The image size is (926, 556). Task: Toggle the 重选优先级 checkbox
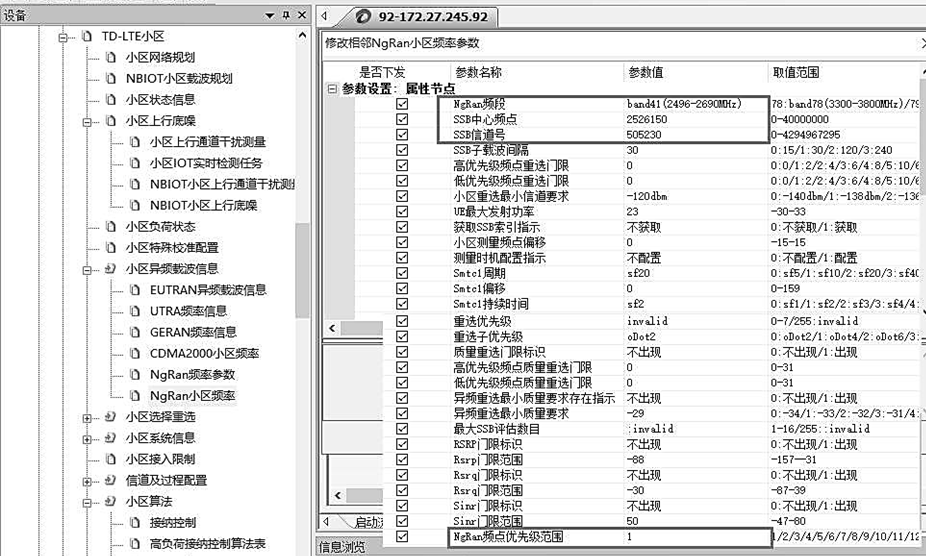tap(402, 321)
